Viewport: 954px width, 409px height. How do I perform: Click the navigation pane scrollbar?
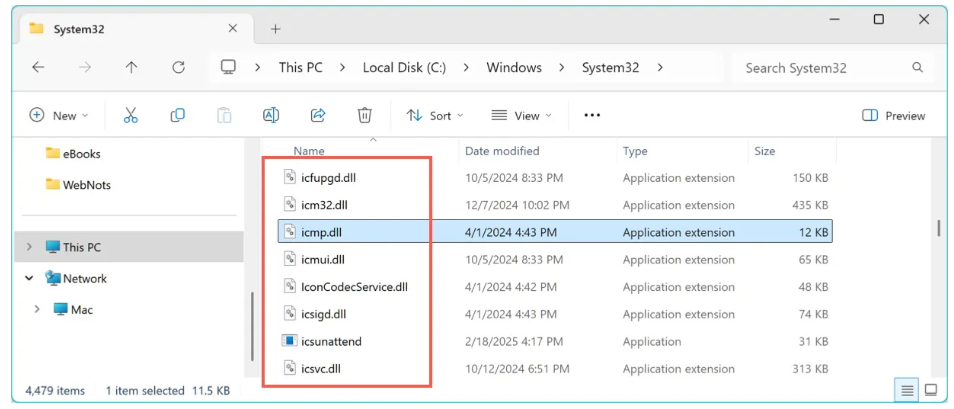pos(252,327)
